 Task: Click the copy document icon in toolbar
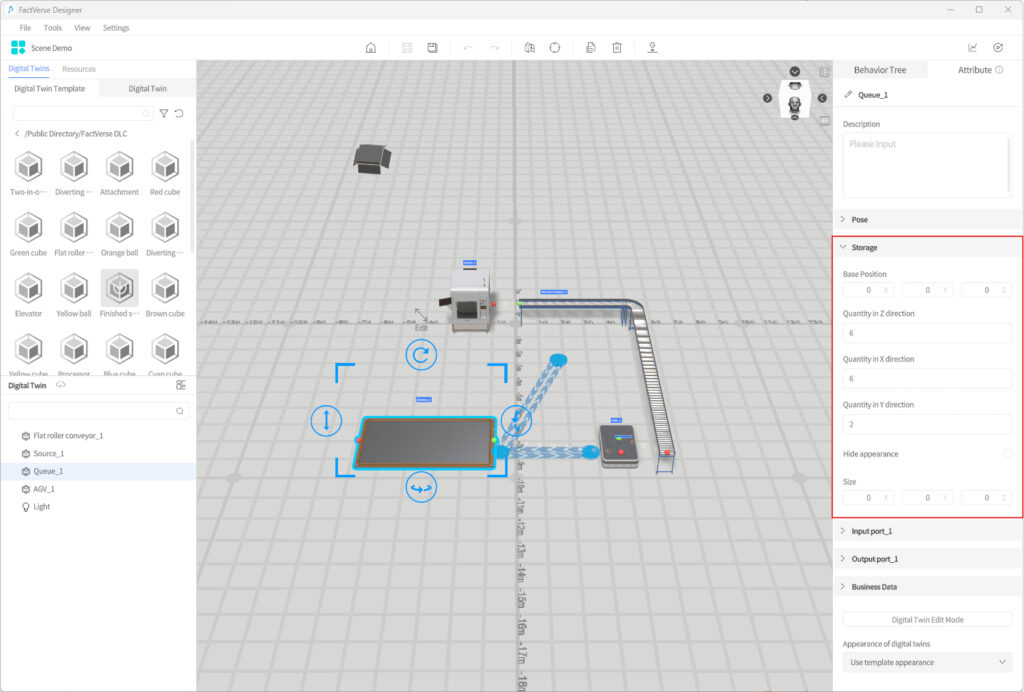click(590, 48)
